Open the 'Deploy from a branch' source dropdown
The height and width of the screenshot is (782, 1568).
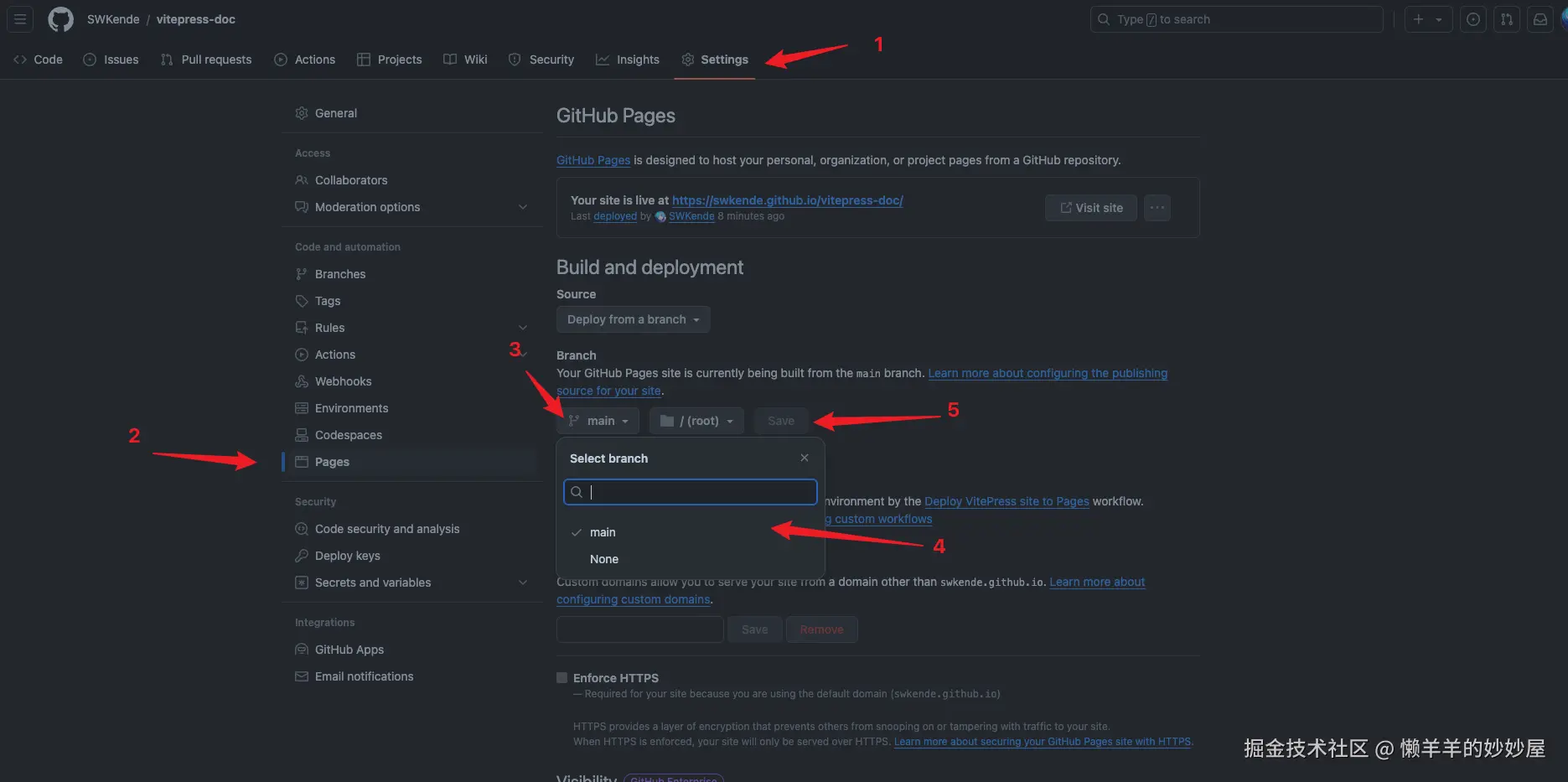click(634, 319)
